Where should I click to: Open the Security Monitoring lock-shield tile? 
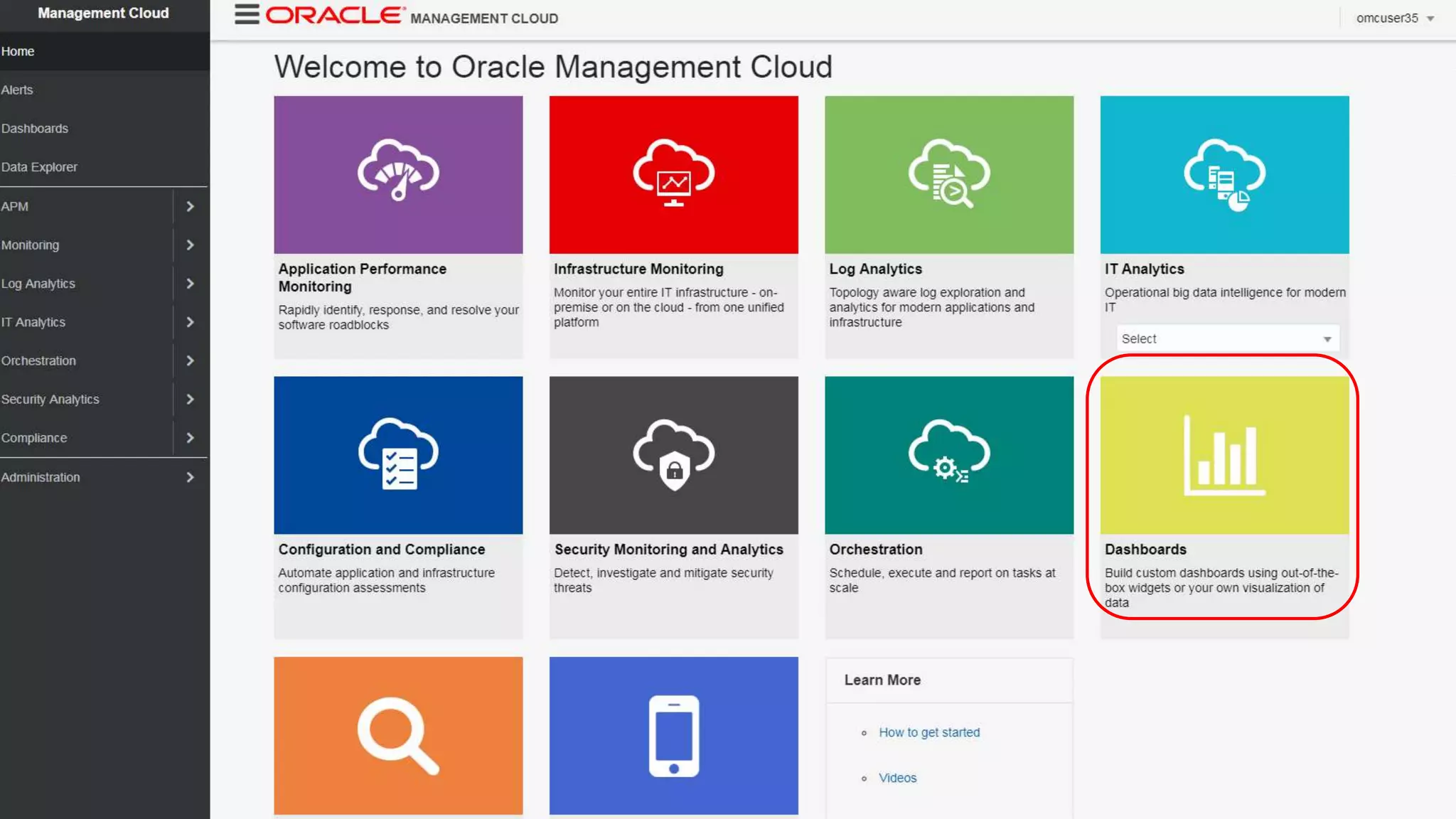pyautogui.click(x=673, y=455)
